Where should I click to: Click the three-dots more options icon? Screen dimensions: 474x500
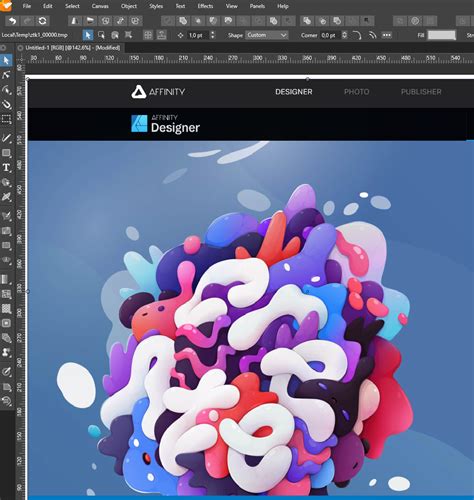click(x=387, y=35)
